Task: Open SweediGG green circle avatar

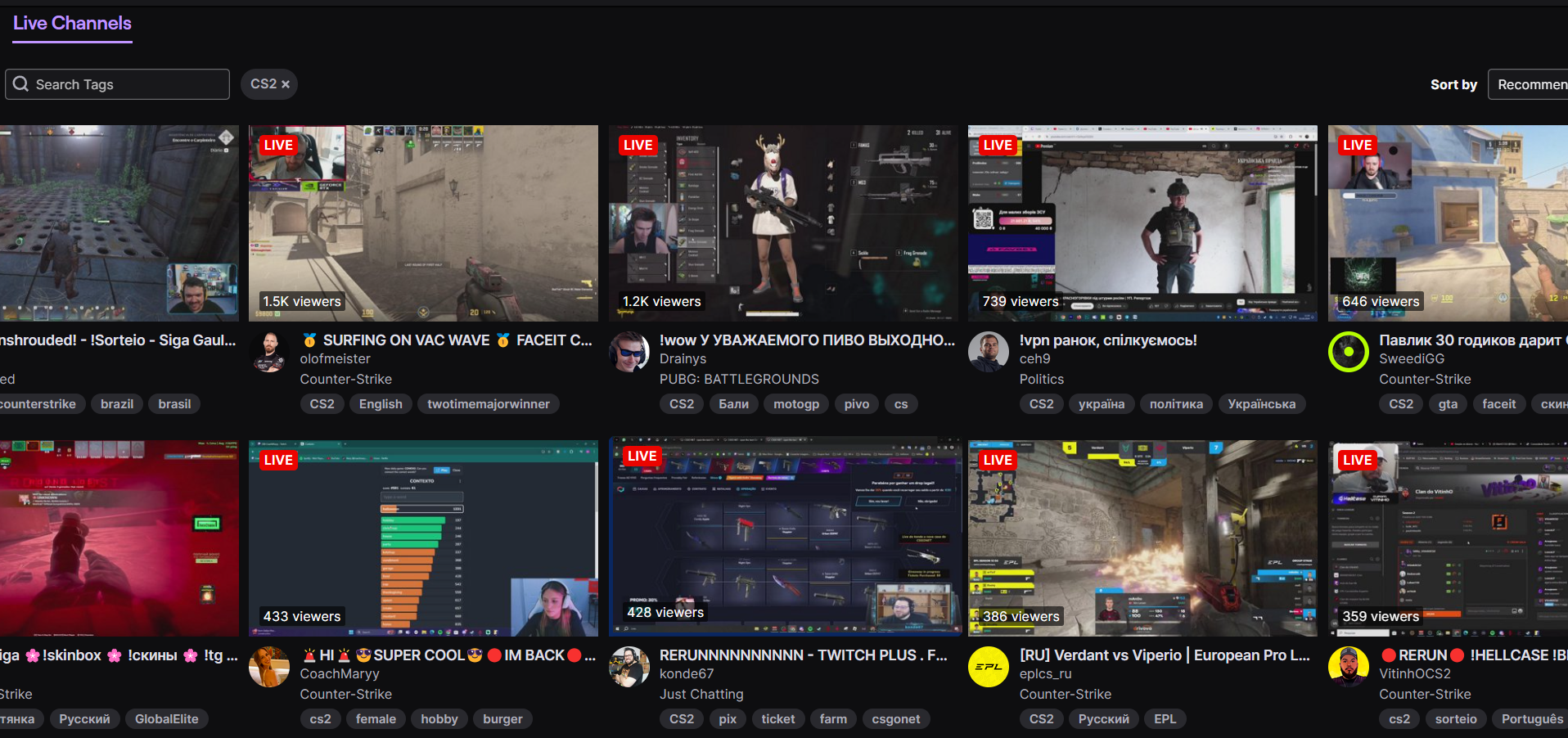Action: click(1349, 352)
